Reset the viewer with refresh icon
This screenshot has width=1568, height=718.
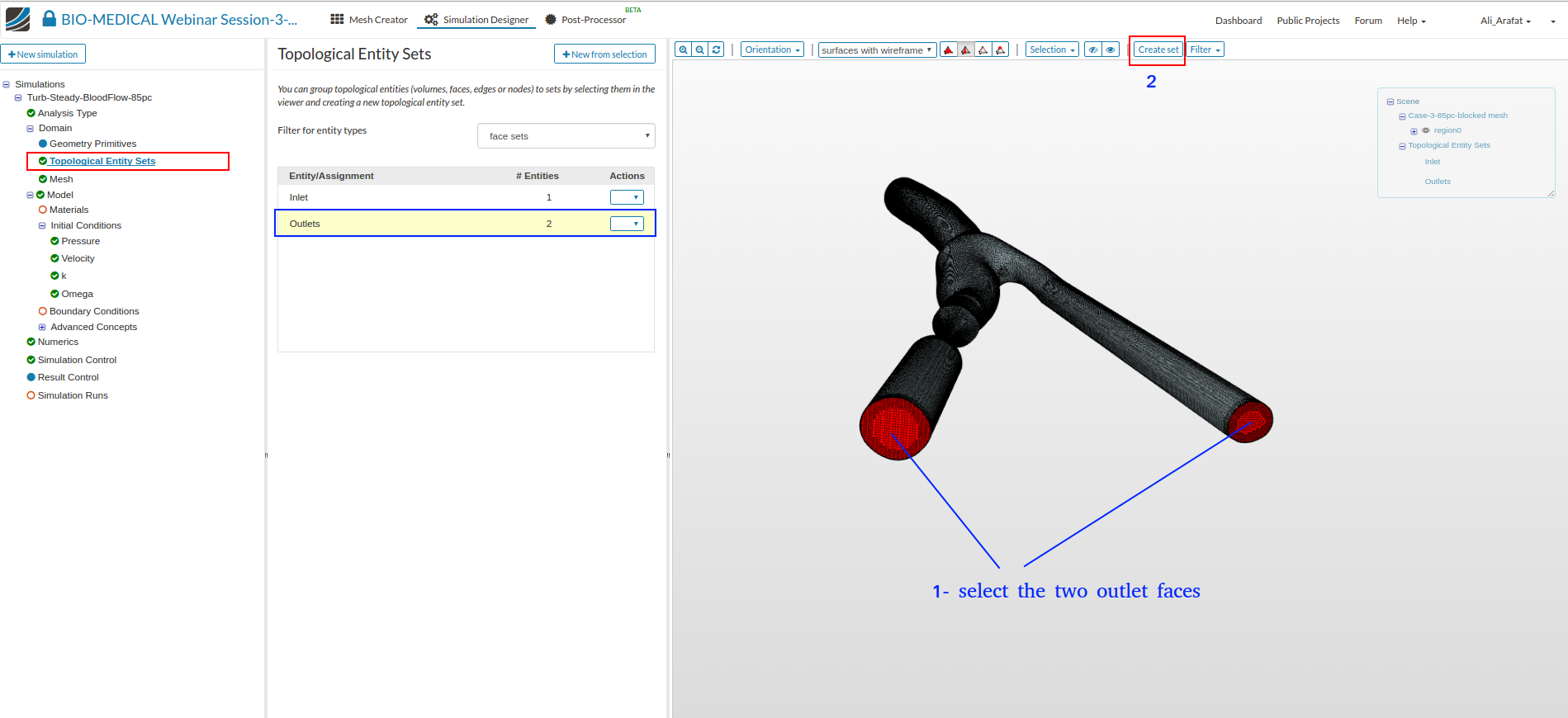[x=717, y=50]
